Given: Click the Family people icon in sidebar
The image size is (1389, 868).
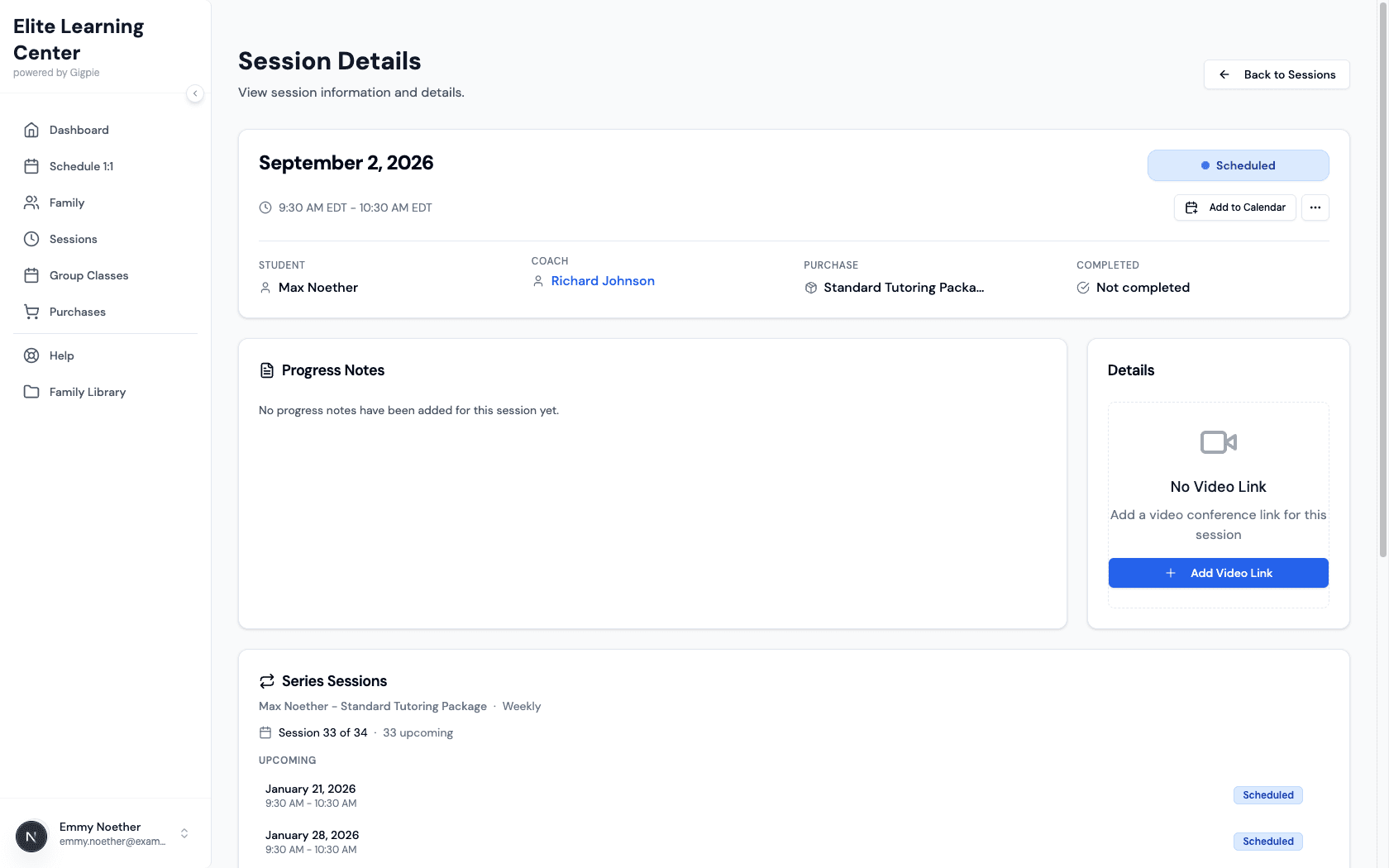Looking at the screenshot, I should pyautogui.click(x=31, y=203).
